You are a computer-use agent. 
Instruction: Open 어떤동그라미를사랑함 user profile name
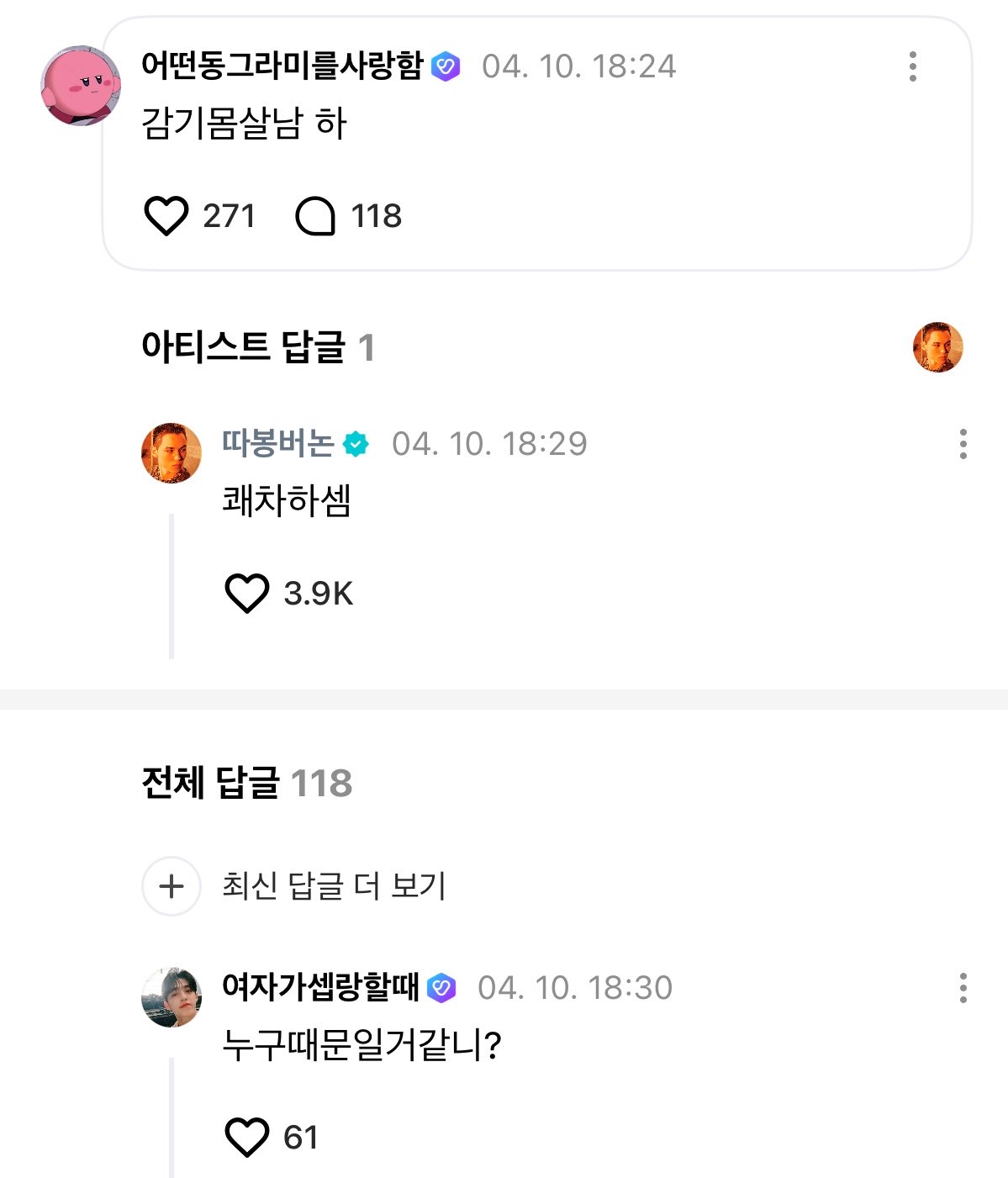(282, 66)
